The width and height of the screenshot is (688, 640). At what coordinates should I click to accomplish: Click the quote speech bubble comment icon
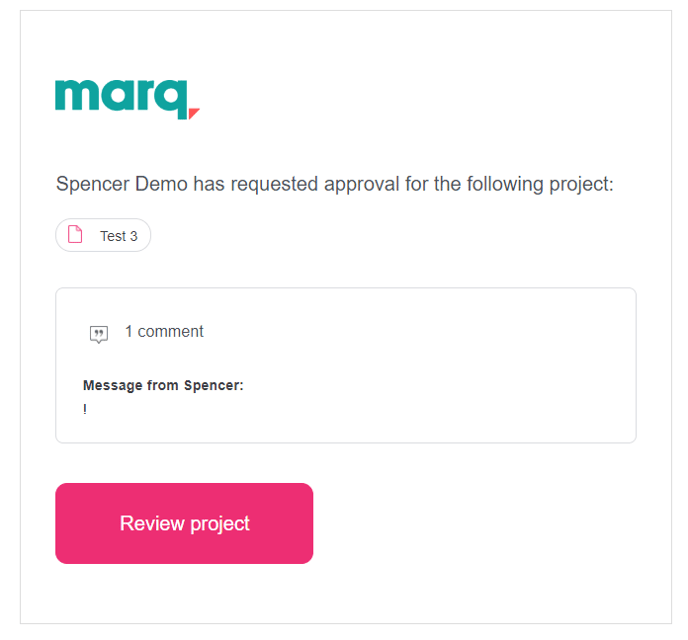coord(99,334)
